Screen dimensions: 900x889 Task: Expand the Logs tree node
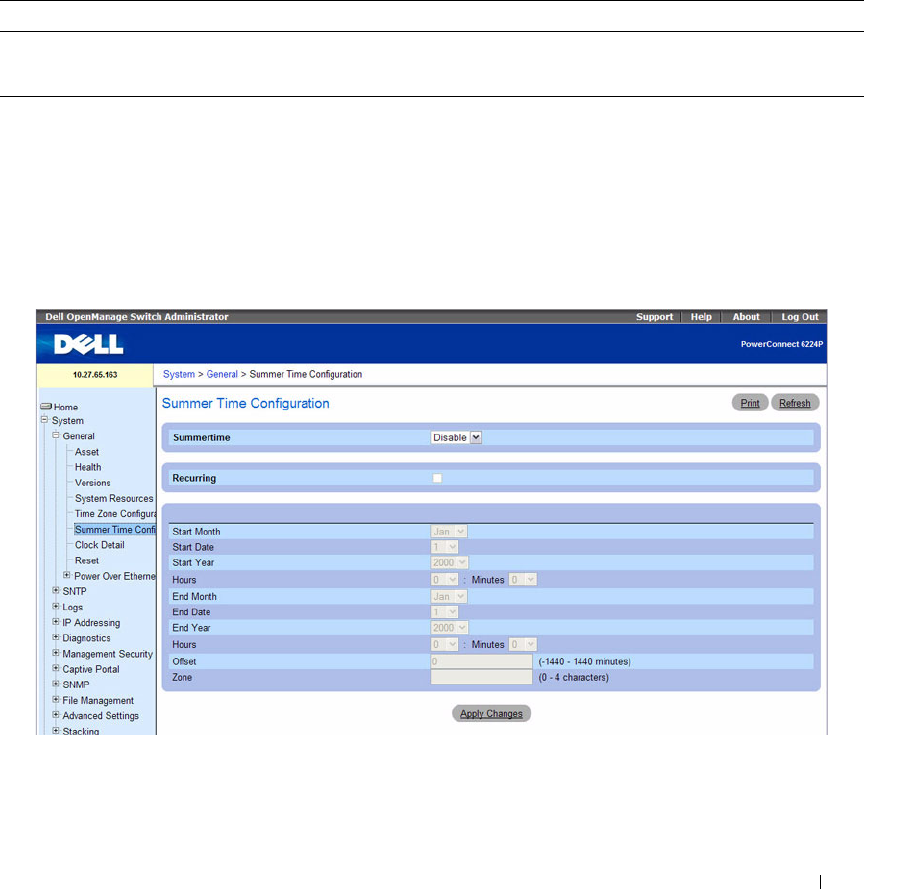[56, 606]
